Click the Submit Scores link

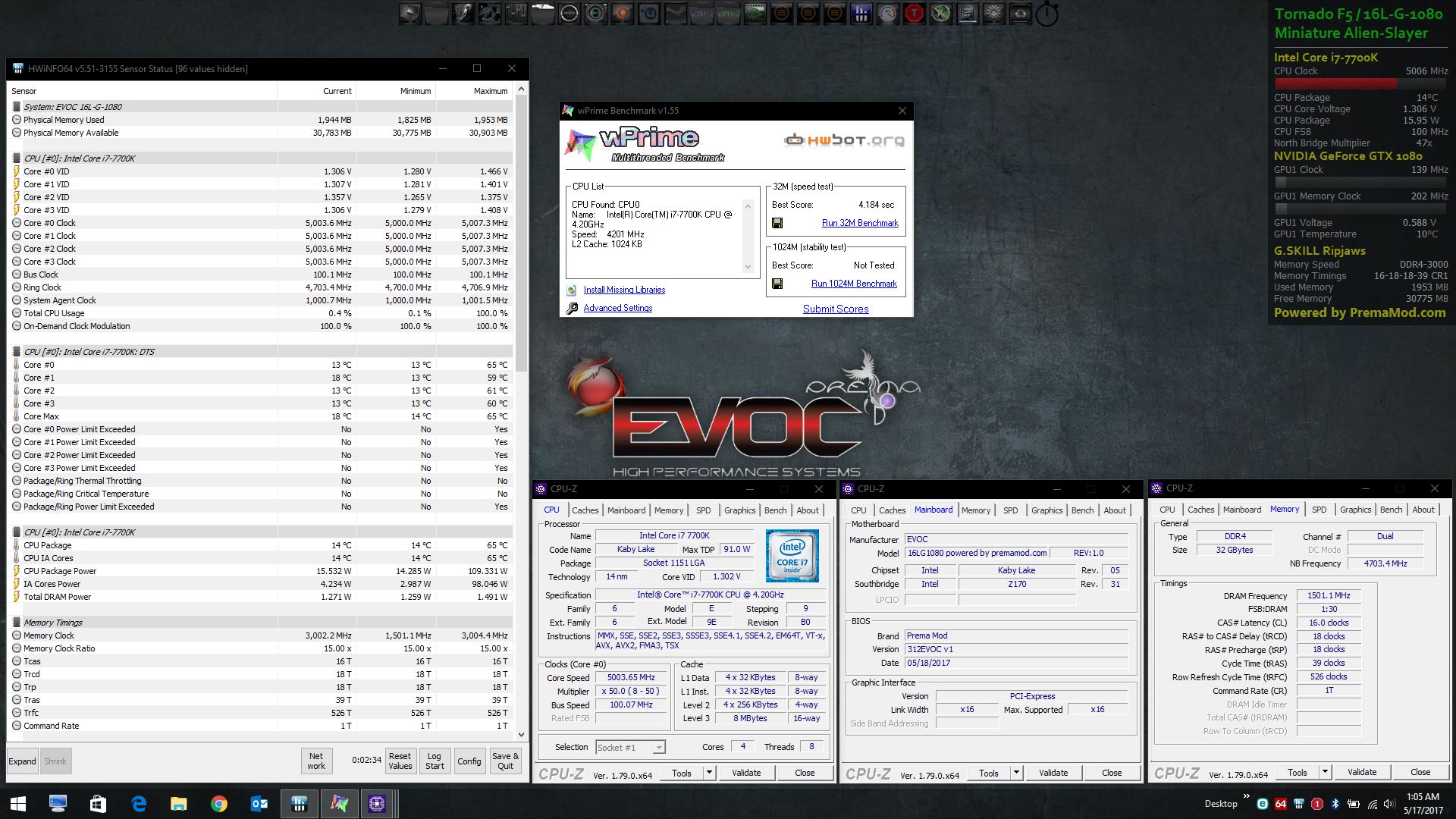[836, 309]
